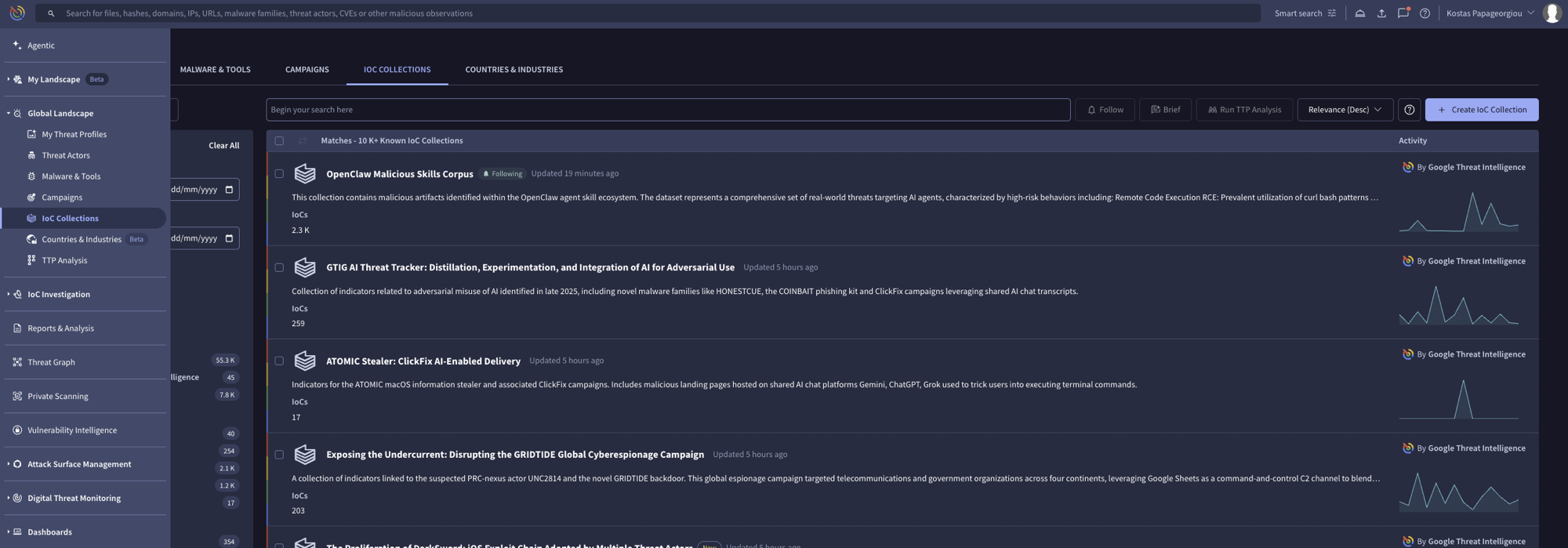Image resolution: width=1568 pixels, height=548 pixels.
Task: Click the swap arrows icon in Matches header
Action: pyautogui.click(x=303, y=141)
